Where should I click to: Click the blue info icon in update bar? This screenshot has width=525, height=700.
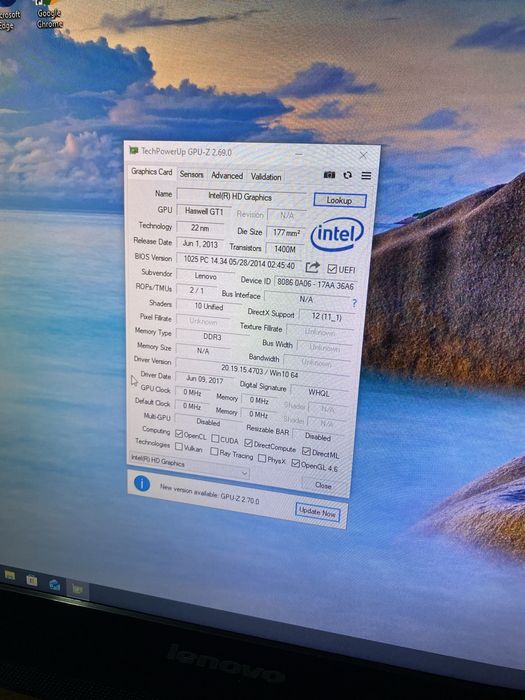(x=142, y=483)
